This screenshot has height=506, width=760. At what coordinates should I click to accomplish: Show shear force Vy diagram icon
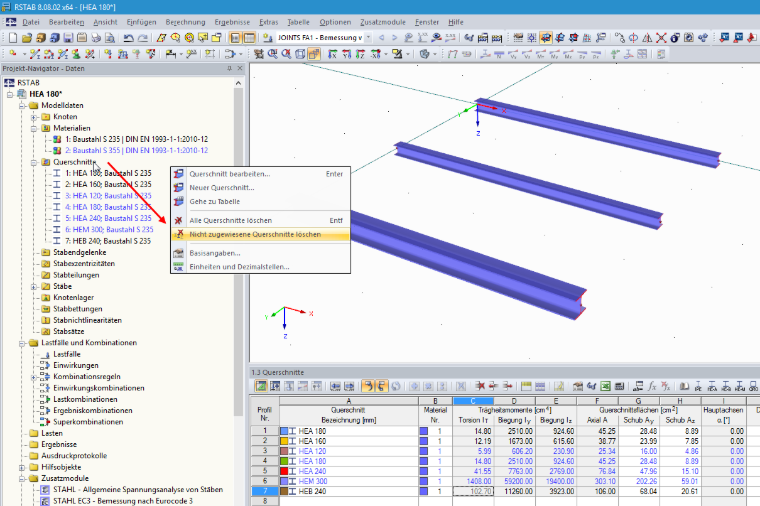click(513, 54)
